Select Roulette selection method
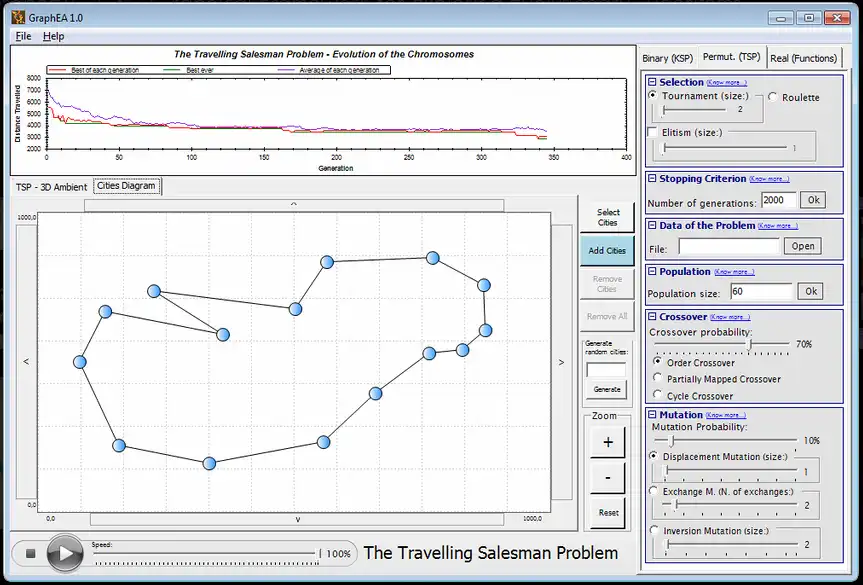The width and height of the screenshot is (863, 585). click(x=773, y=97)
